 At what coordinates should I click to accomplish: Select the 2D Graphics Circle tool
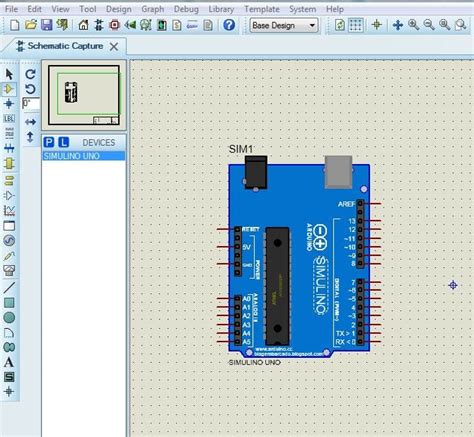[9, 318]
